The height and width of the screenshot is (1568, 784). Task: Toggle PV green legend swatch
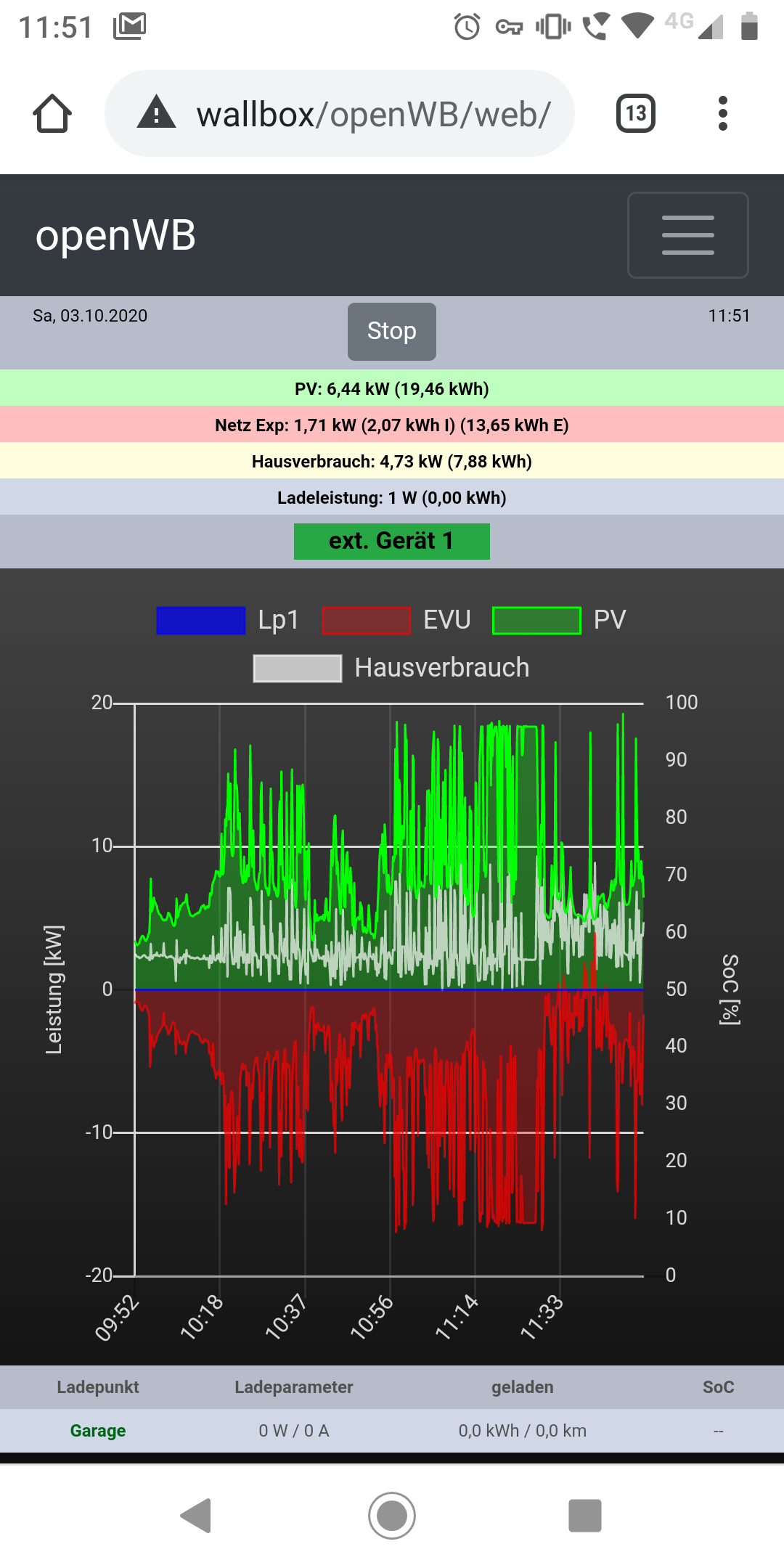[537, 621]
